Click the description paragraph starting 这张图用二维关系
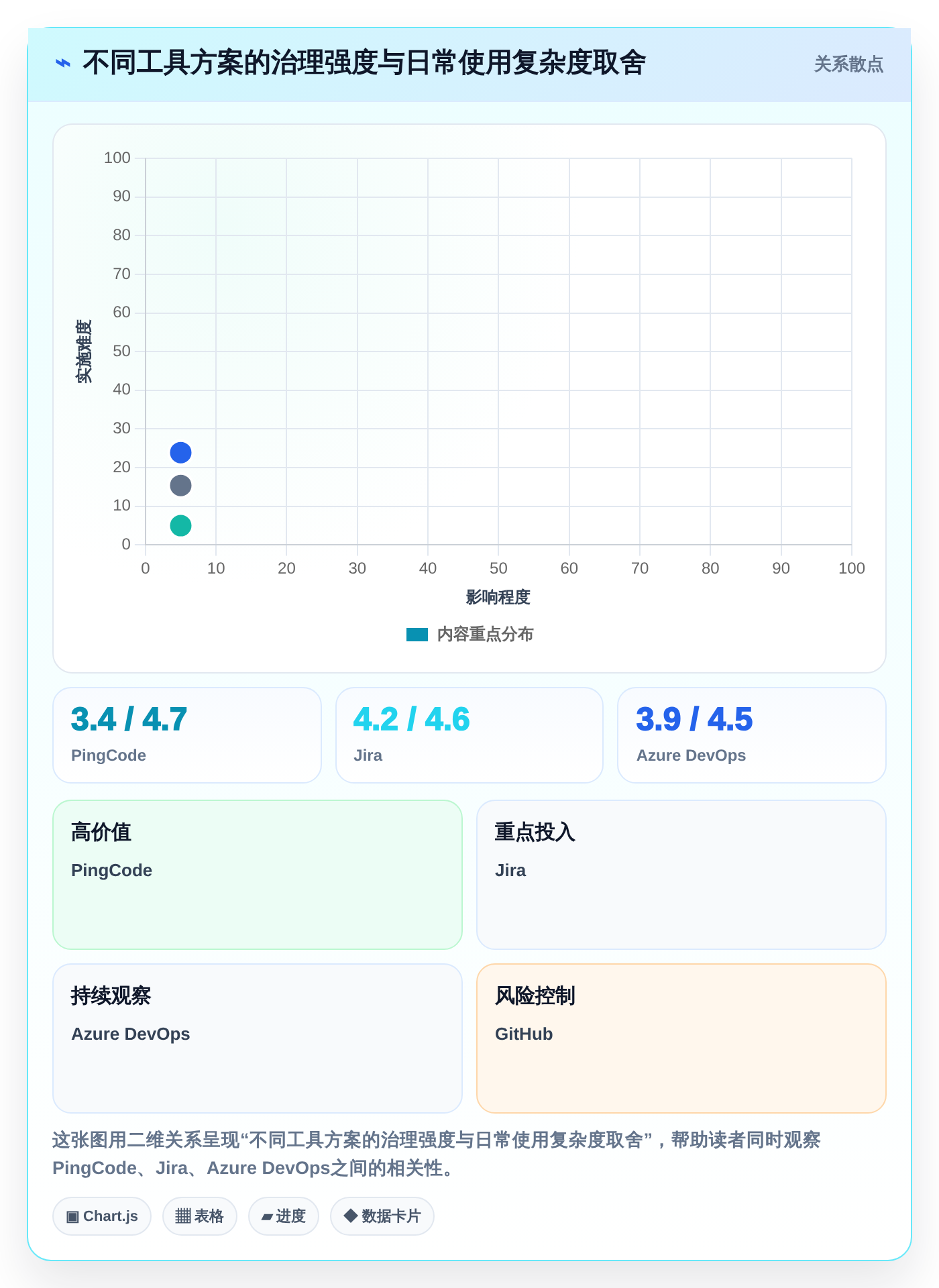Image resolution: width=939 pixels, height=1288 pixels. coord(437,1154)
